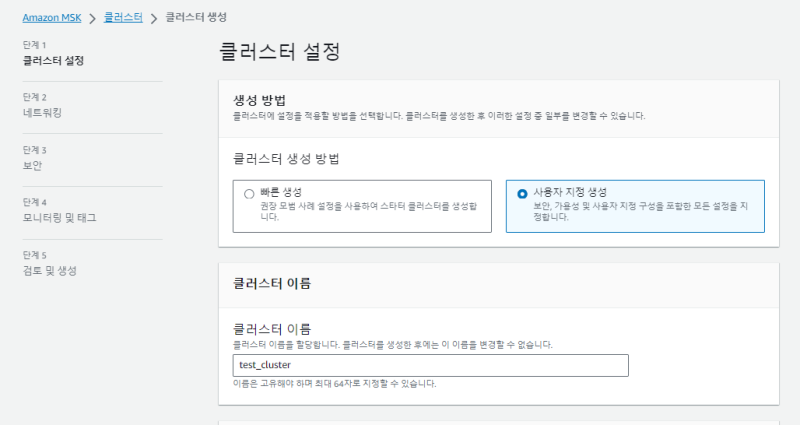Jump to step 2 네트워킹

click(42, 113)
